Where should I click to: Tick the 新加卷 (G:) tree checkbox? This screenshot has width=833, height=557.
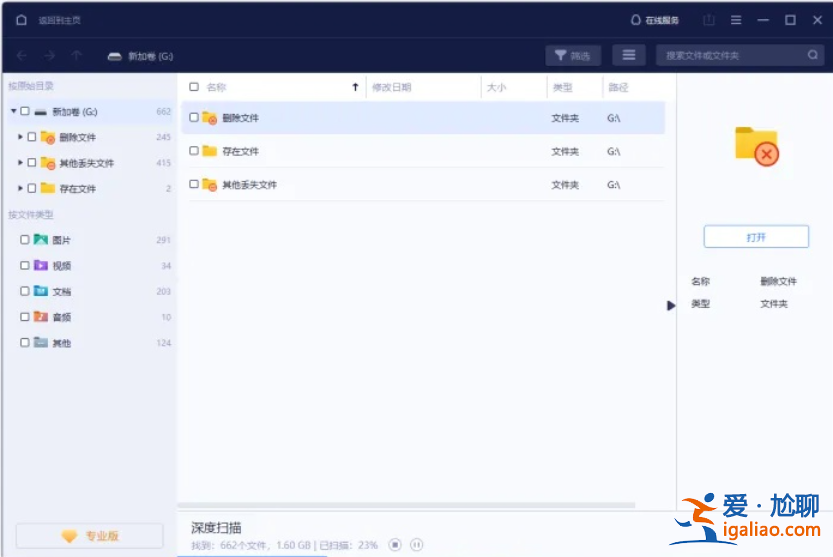[x=25, y=111]
